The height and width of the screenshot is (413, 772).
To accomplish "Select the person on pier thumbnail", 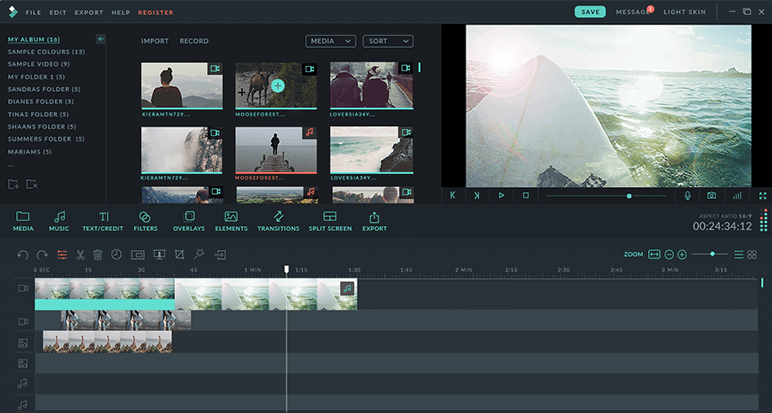I will pos(276,150).
